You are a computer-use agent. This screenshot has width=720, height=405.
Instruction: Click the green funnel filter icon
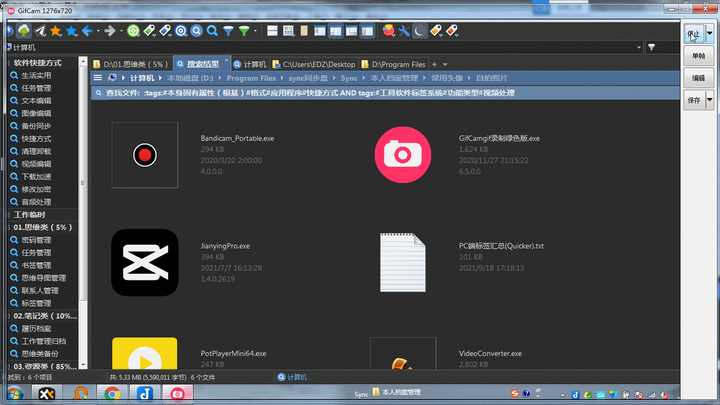tap(244, 31)
